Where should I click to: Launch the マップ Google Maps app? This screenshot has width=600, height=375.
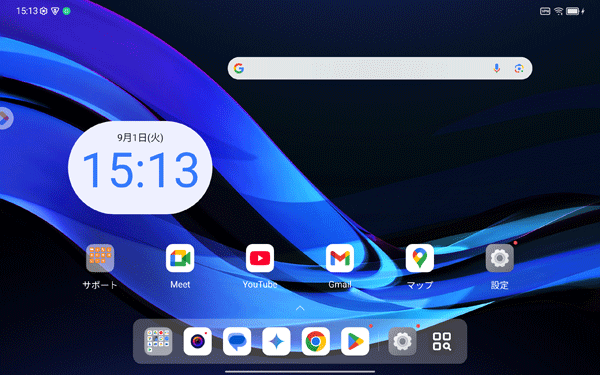[x=420, y=258]
